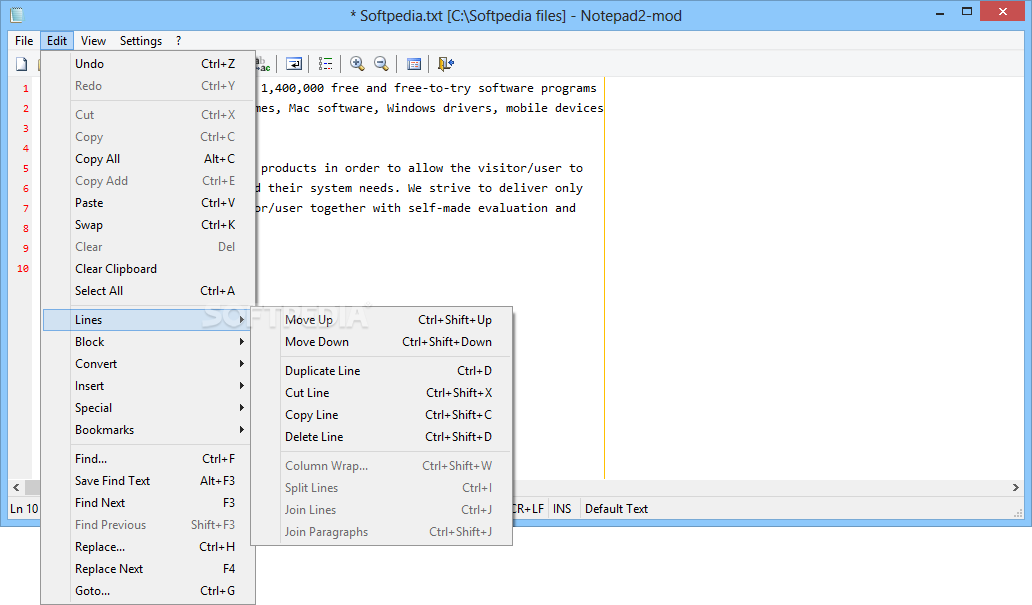The image size is (1032, 605).
Task: Click the Ln 10 status bar field
Action: (24, 509)
